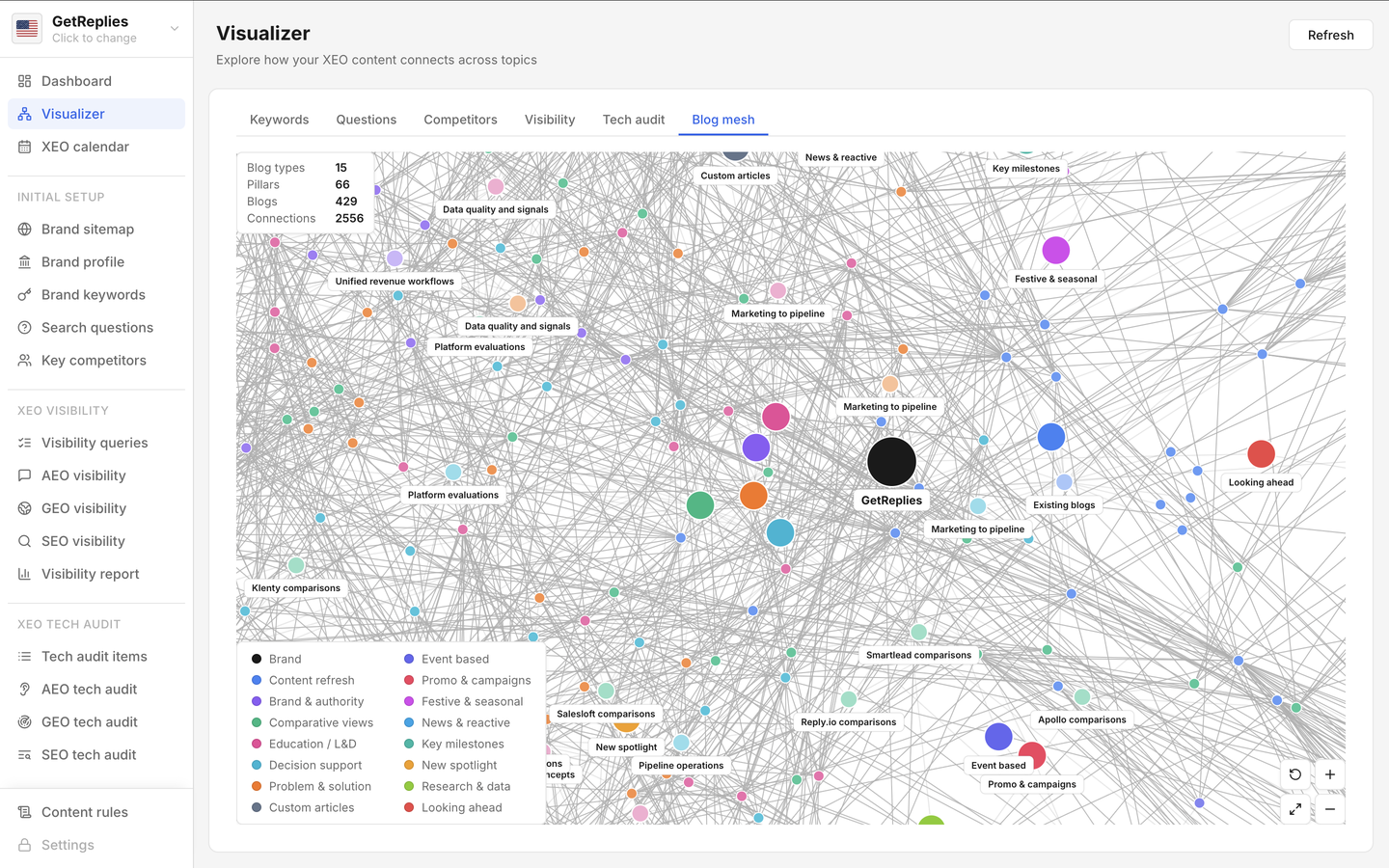Click the Existing blogs node label
This screenshot has height=868, width=1389.
[x=1064, y=504]
